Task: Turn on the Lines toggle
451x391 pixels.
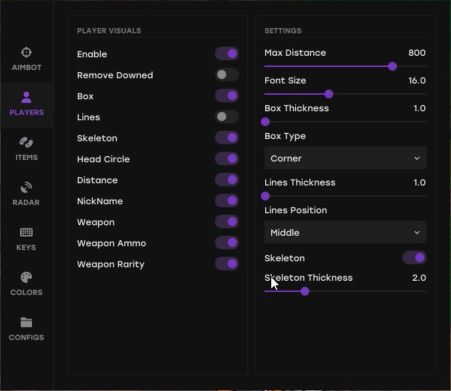Action: [227, 117]
